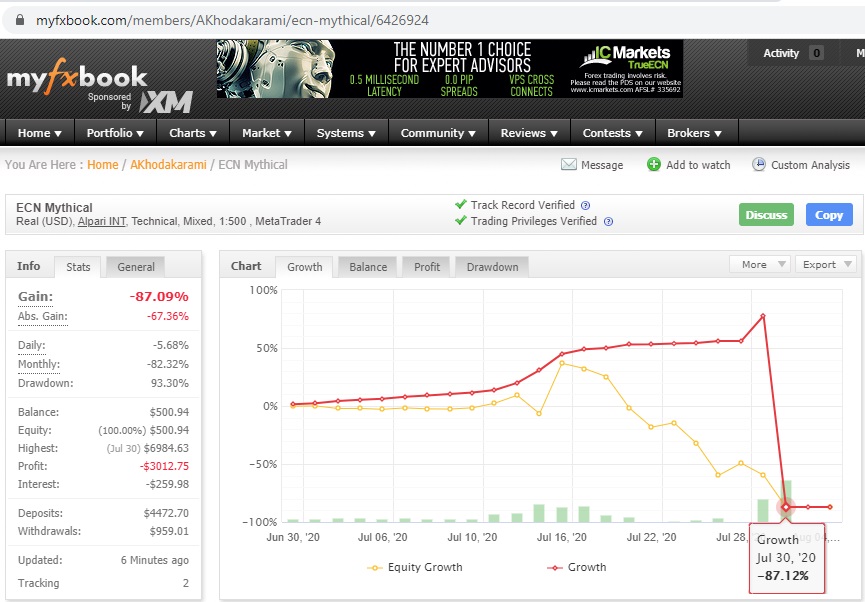Click the 93.30% drawdown value
This screenshot has width=865, height=602.
coord(169,383)
